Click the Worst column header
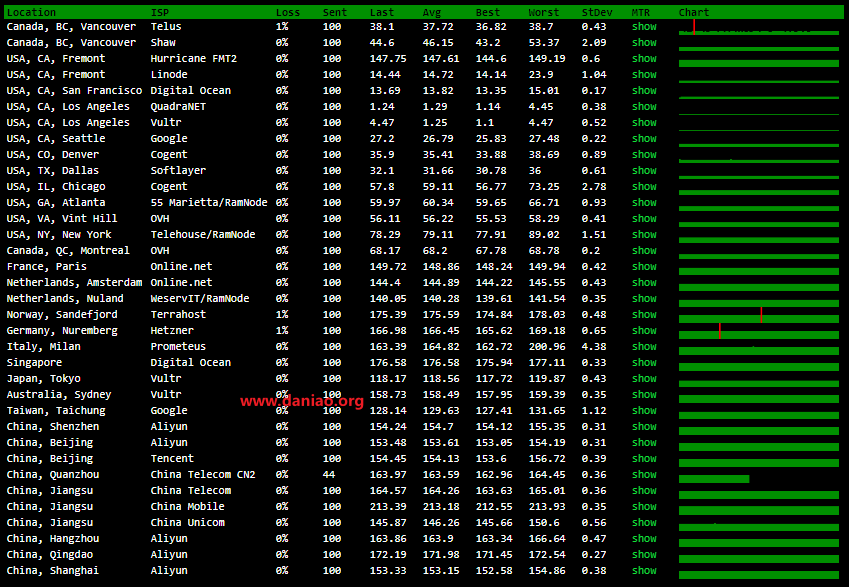 (x=544, y=12)
